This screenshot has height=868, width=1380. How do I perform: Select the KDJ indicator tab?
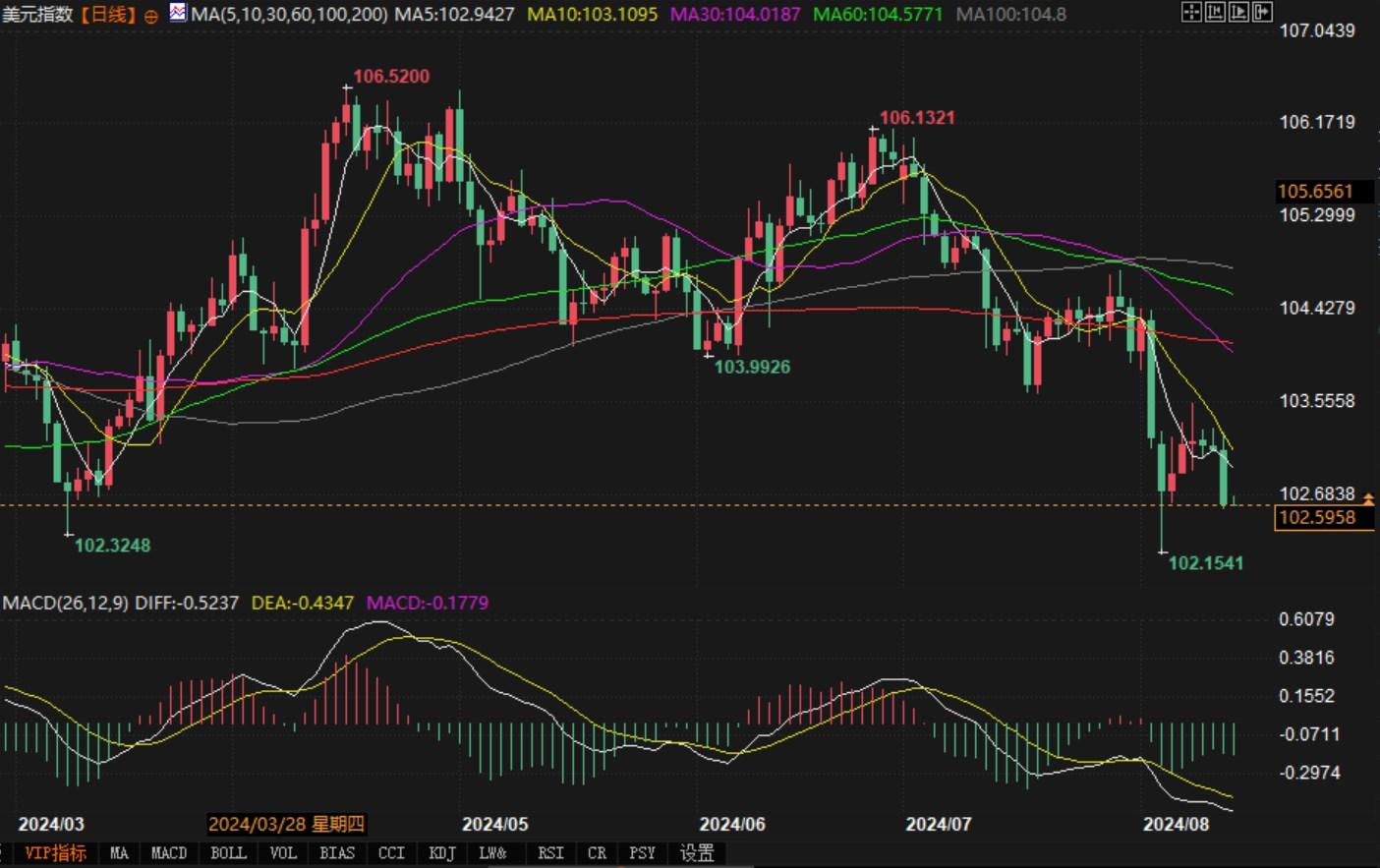tap(442, 853)
